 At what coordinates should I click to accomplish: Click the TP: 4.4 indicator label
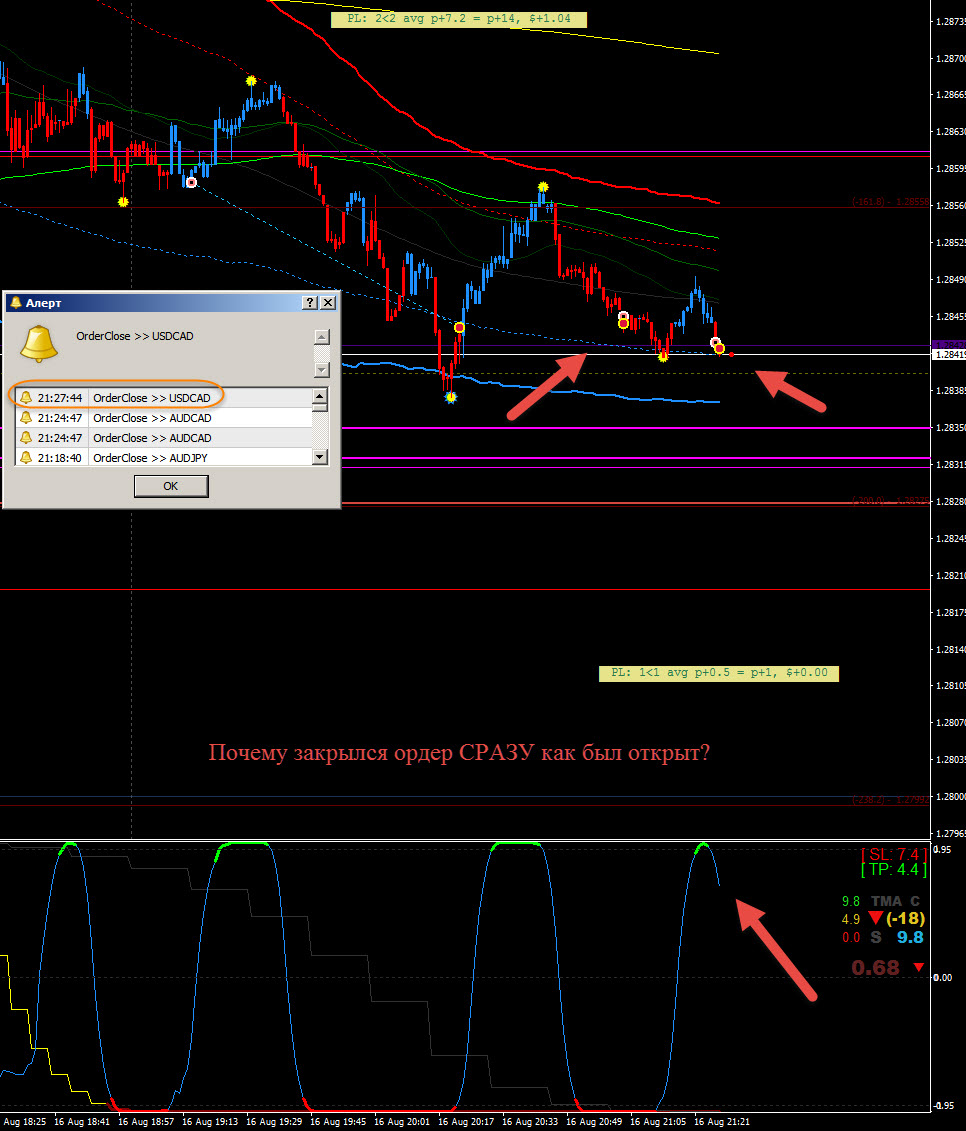point(894,870)
